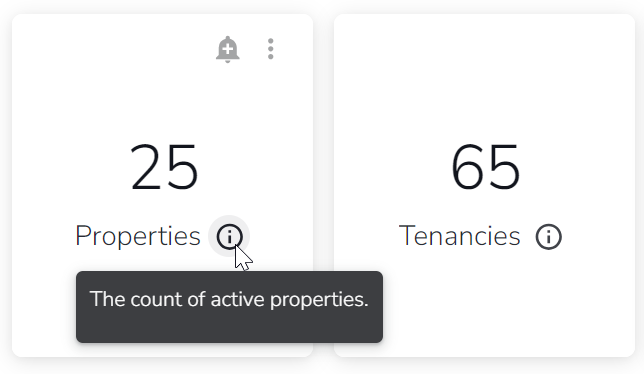This screenshot has height=374, width=644.
Task: Click the dark tooltip box below Properties
Action: pos(229,307)
